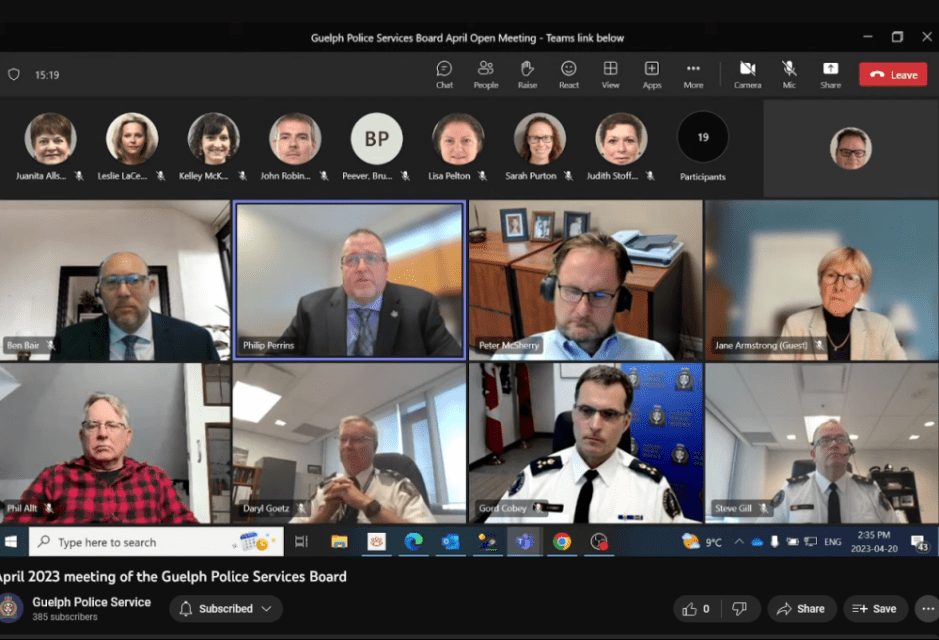Open the Teams Chat panel
The height and width of the screenshot is (640, 939).
444,74
